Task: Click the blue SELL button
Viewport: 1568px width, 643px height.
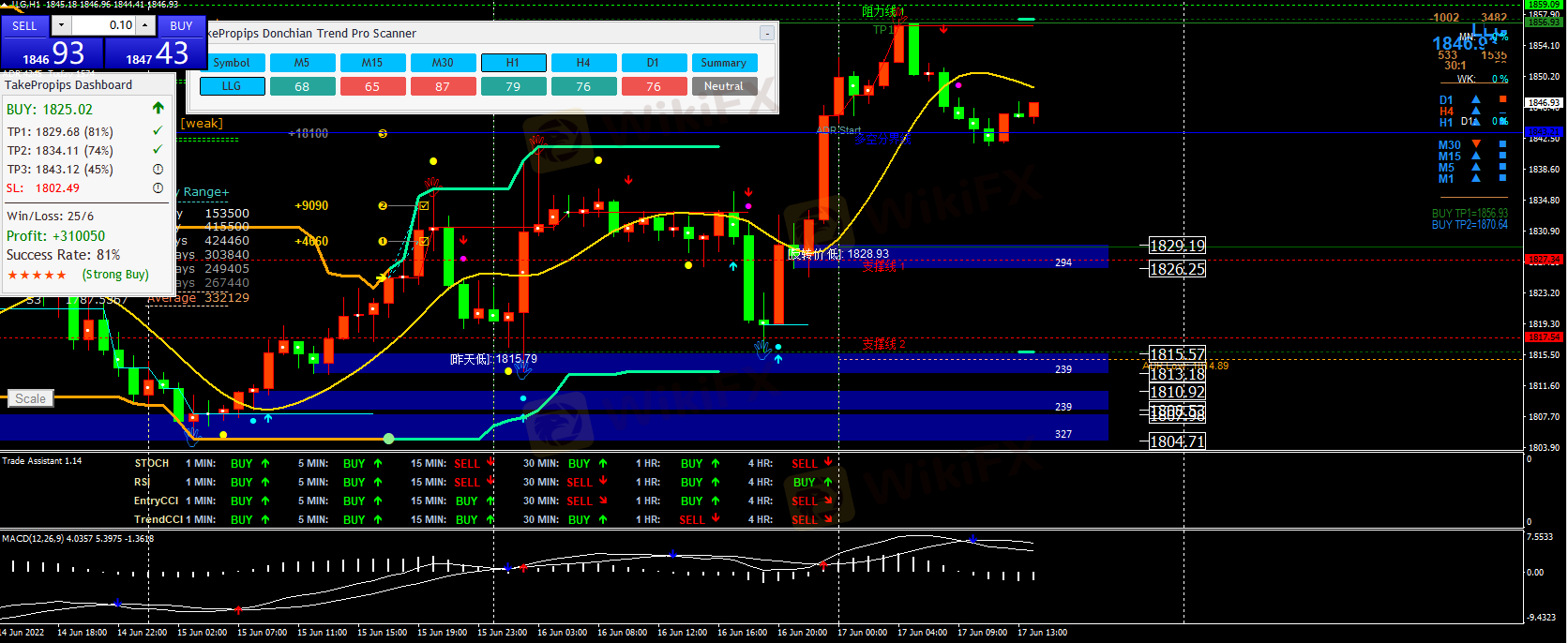Action: point(24,25)
